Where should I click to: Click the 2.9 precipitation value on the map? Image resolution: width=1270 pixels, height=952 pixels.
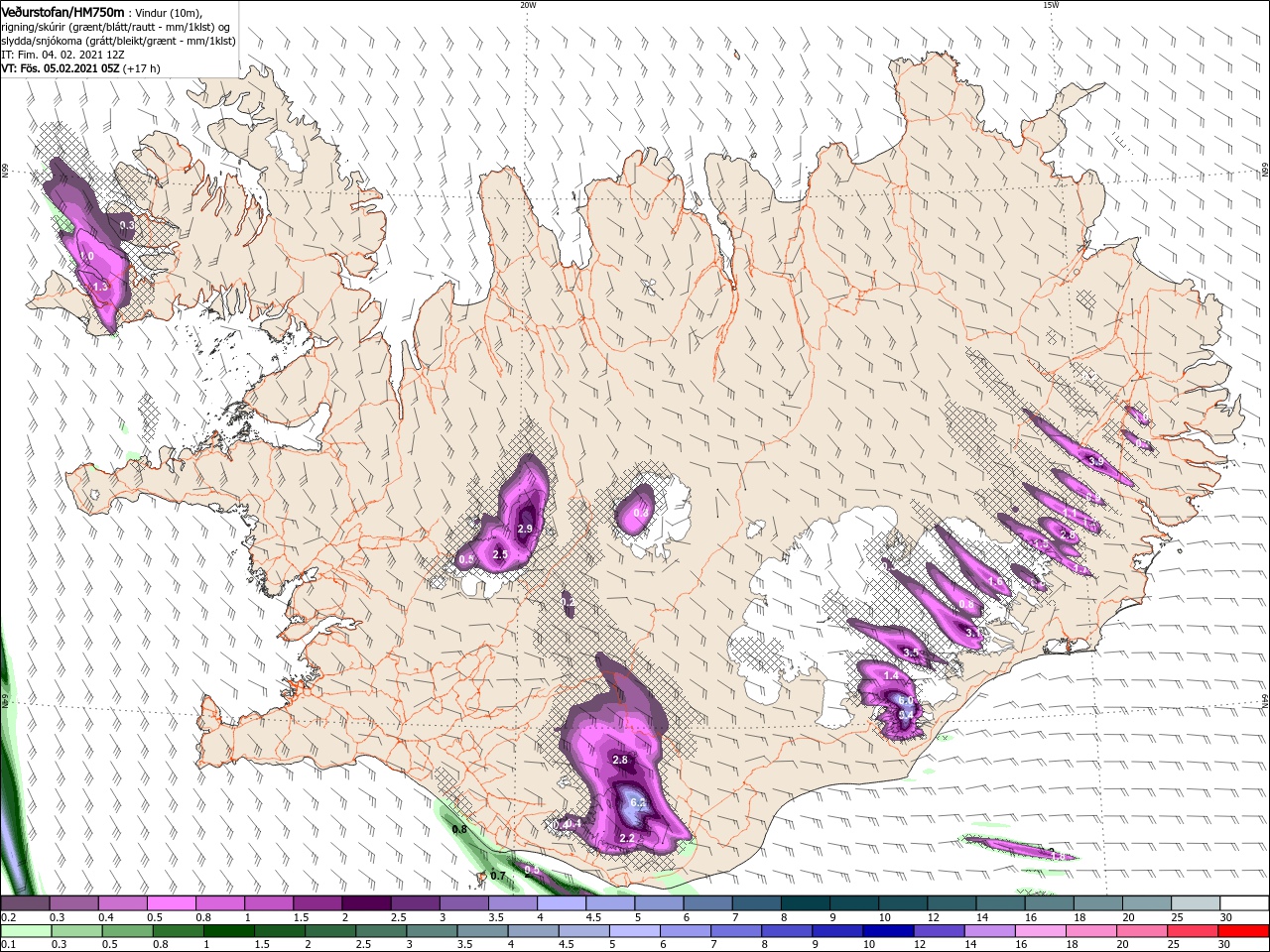[x=525, y=529]
